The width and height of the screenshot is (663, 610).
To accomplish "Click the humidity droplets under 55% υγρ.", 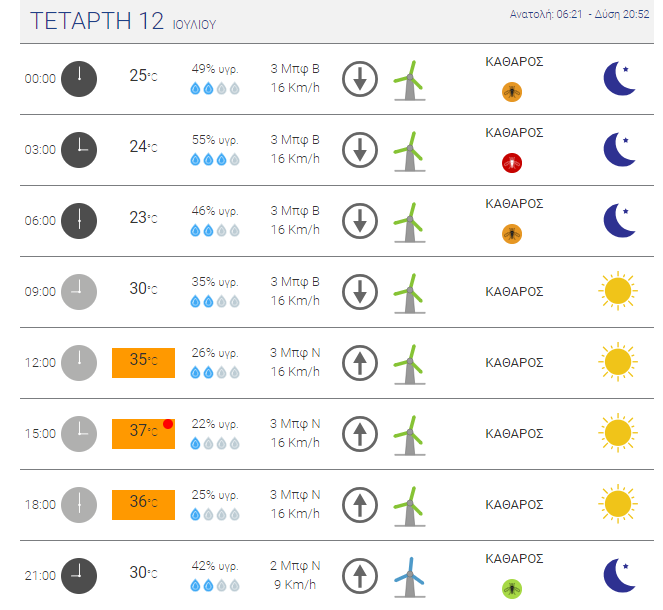I will [215, 159].
